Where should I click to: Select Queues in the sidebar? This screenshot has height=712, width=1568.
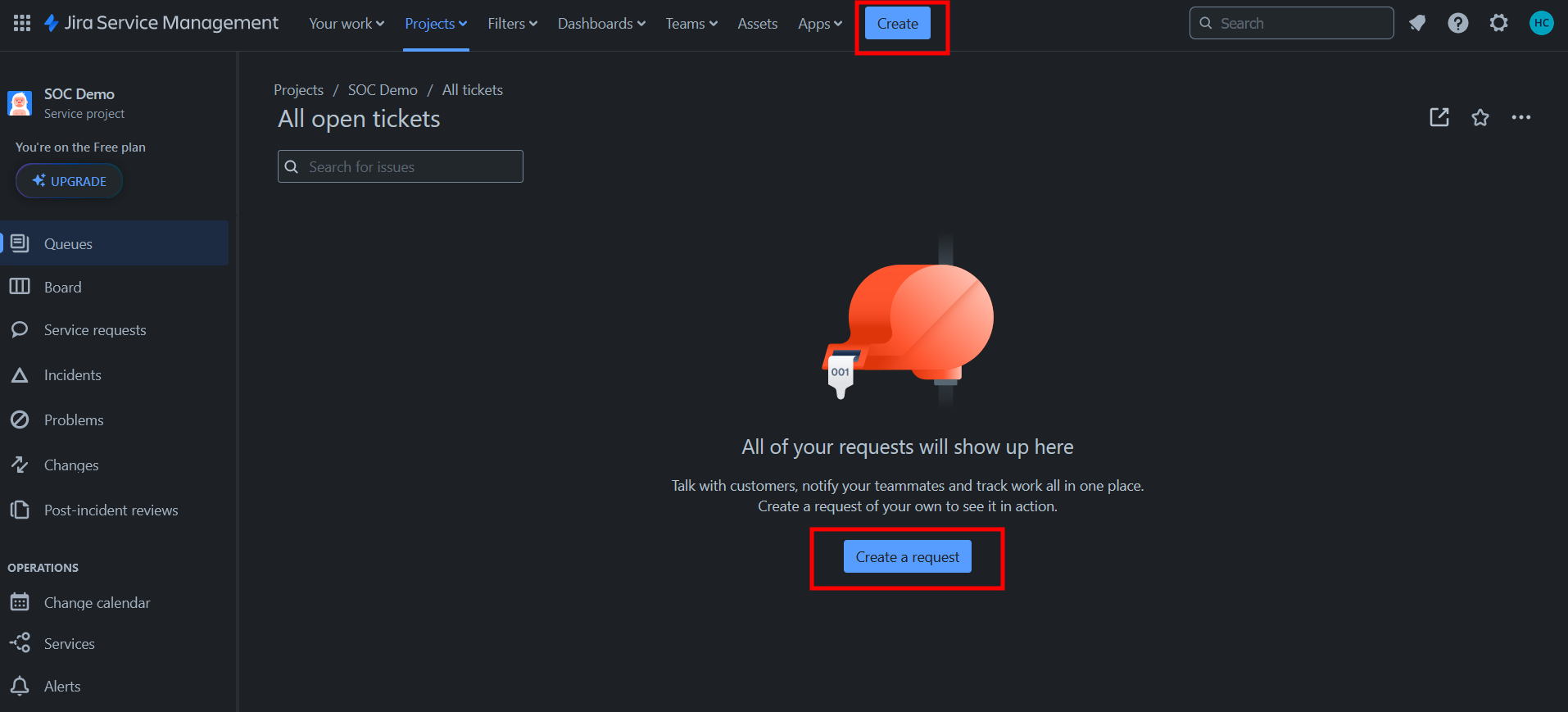pos(115,243)
